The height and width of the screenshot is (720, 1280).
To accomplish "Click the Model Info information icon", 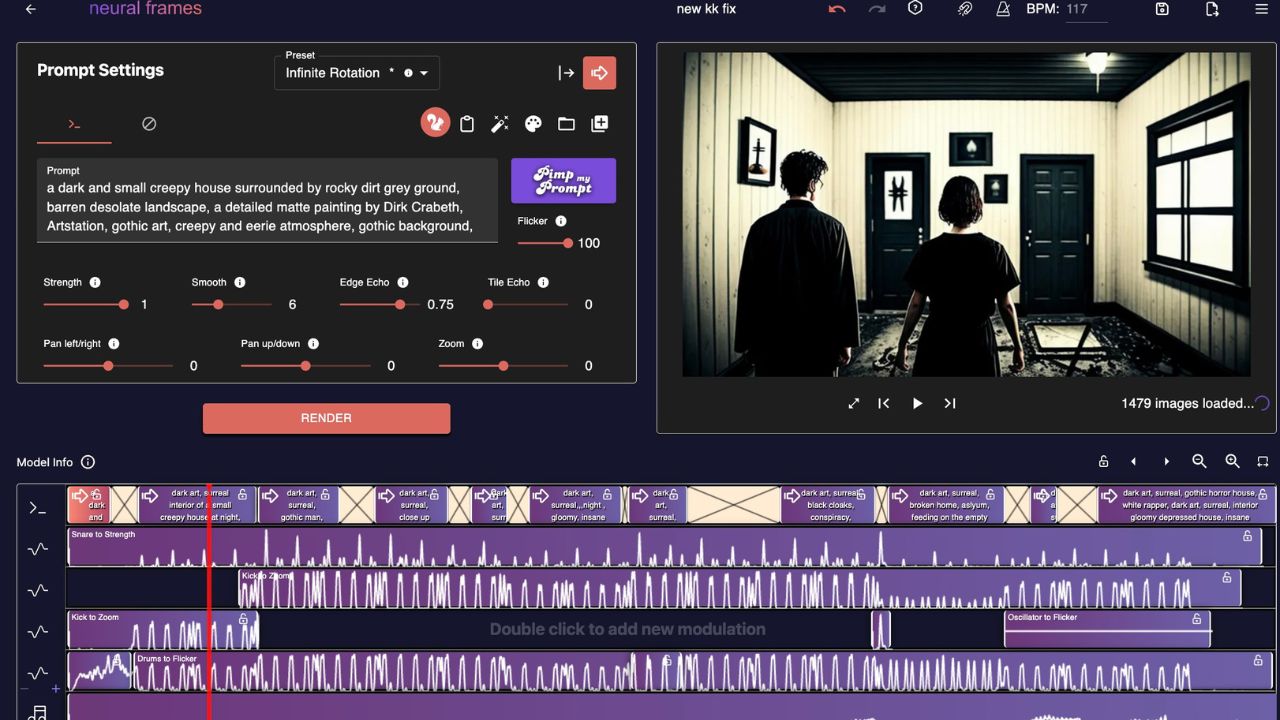I will [88, 462].
